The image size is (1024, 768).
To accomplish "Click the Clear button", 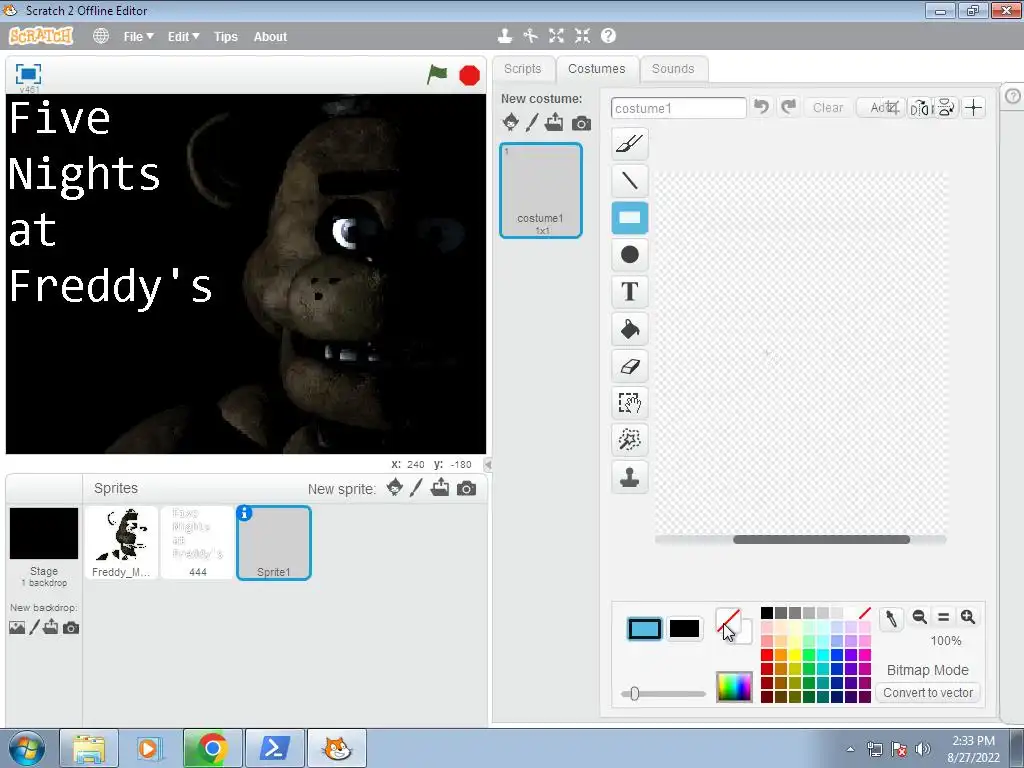I will click(828, 108).
